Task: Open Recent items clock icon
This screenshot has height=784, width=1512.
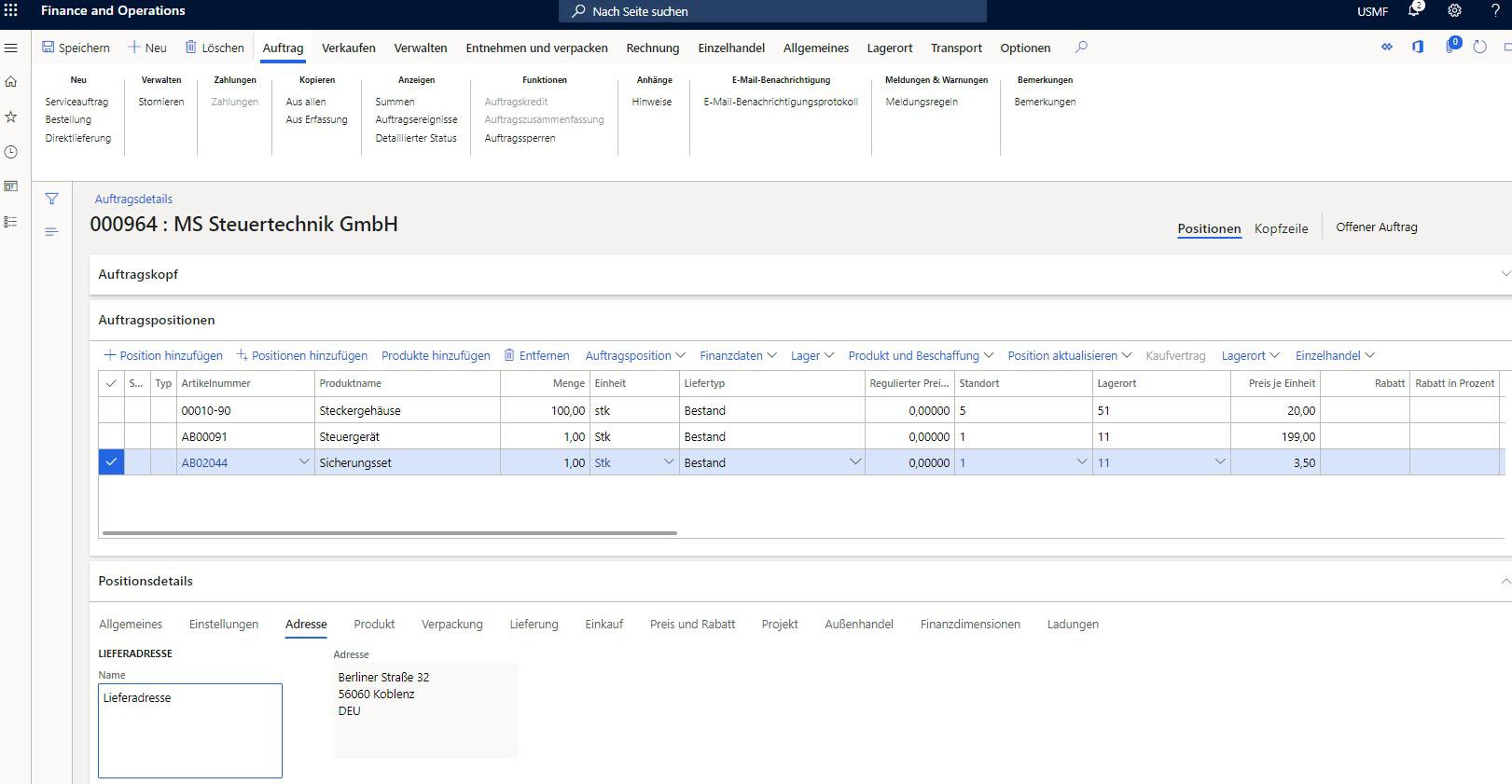Action: (x=11, y=152)
